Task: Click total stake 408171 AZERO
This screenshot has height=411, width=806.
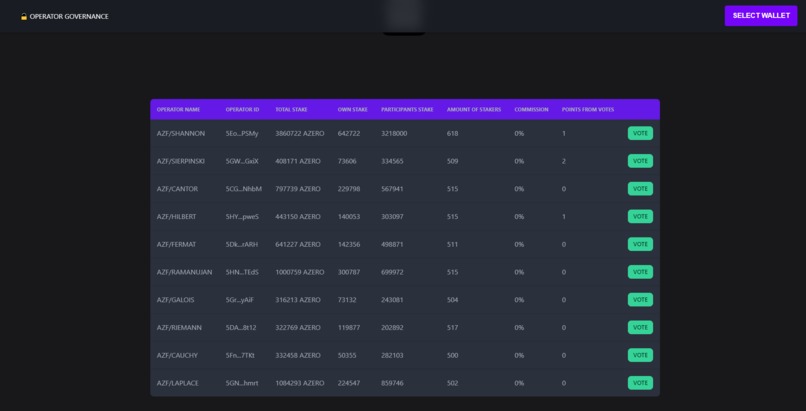Action: click(x=298, y=161)
